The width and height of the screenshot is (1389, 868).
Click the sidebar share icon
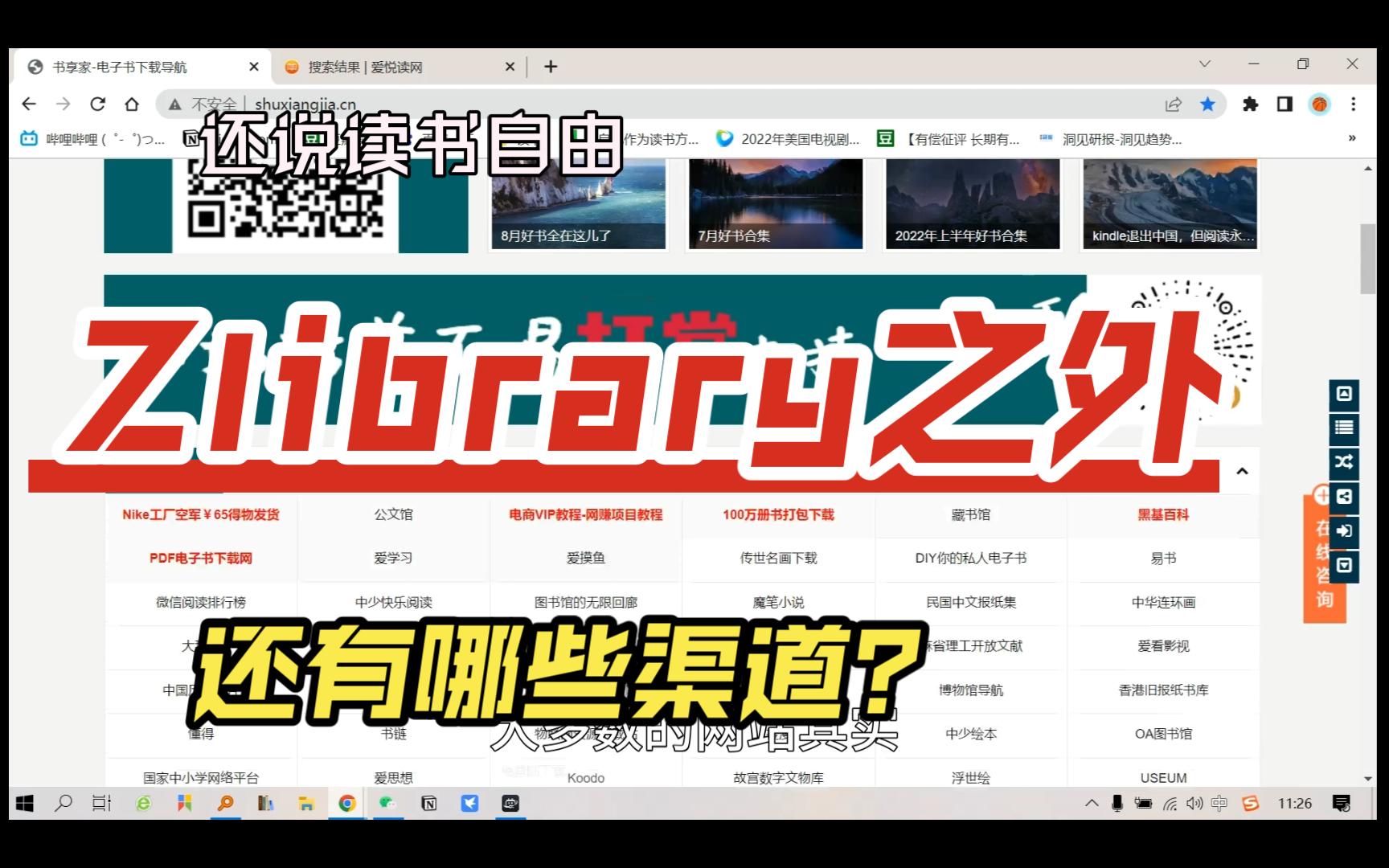click(1344, 497)
